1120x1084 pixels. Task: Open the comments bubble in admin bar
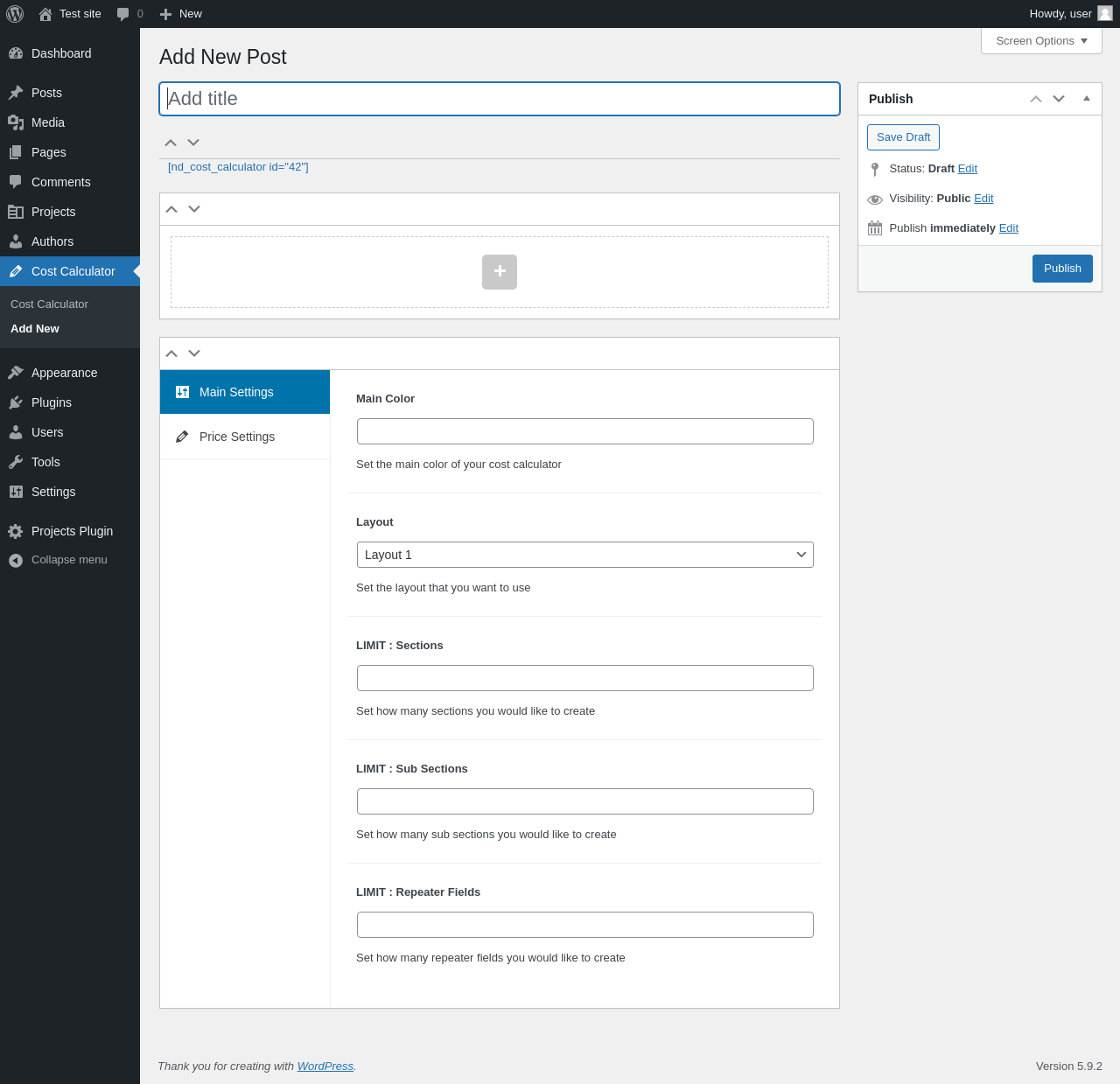point(123,14)
